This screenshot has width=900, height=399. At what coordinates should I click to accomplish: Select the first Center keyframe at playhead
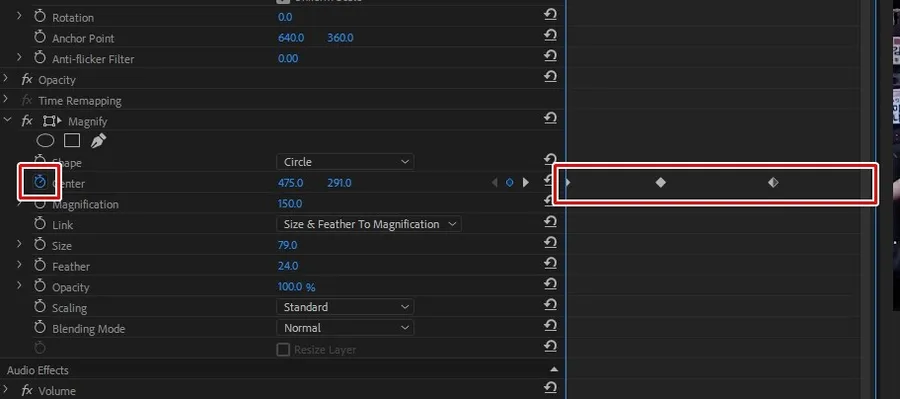click(568, 183)
